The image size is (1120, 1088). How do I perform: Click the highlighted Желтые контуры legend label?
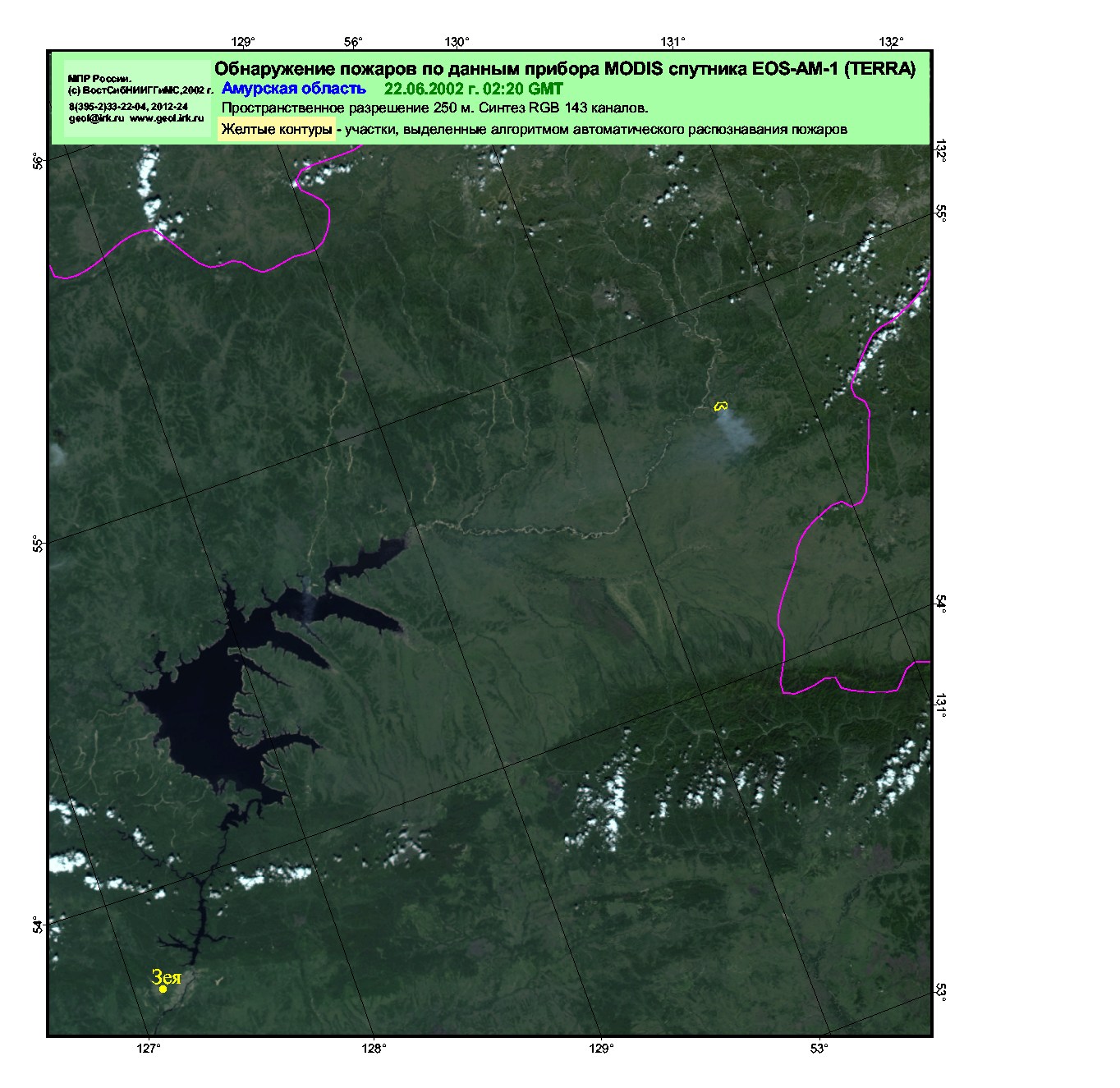click(277, 129)
